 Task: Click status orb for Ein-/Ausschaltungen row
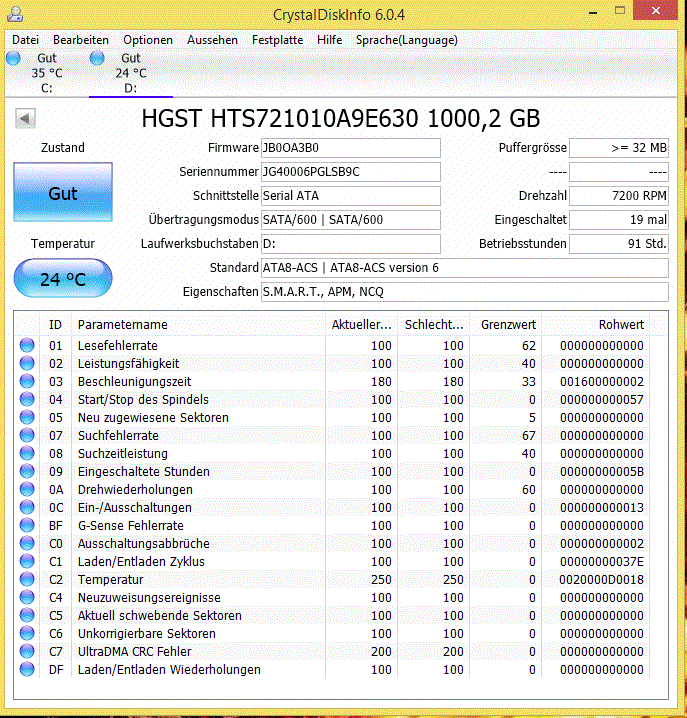click(x=27, y=507)
